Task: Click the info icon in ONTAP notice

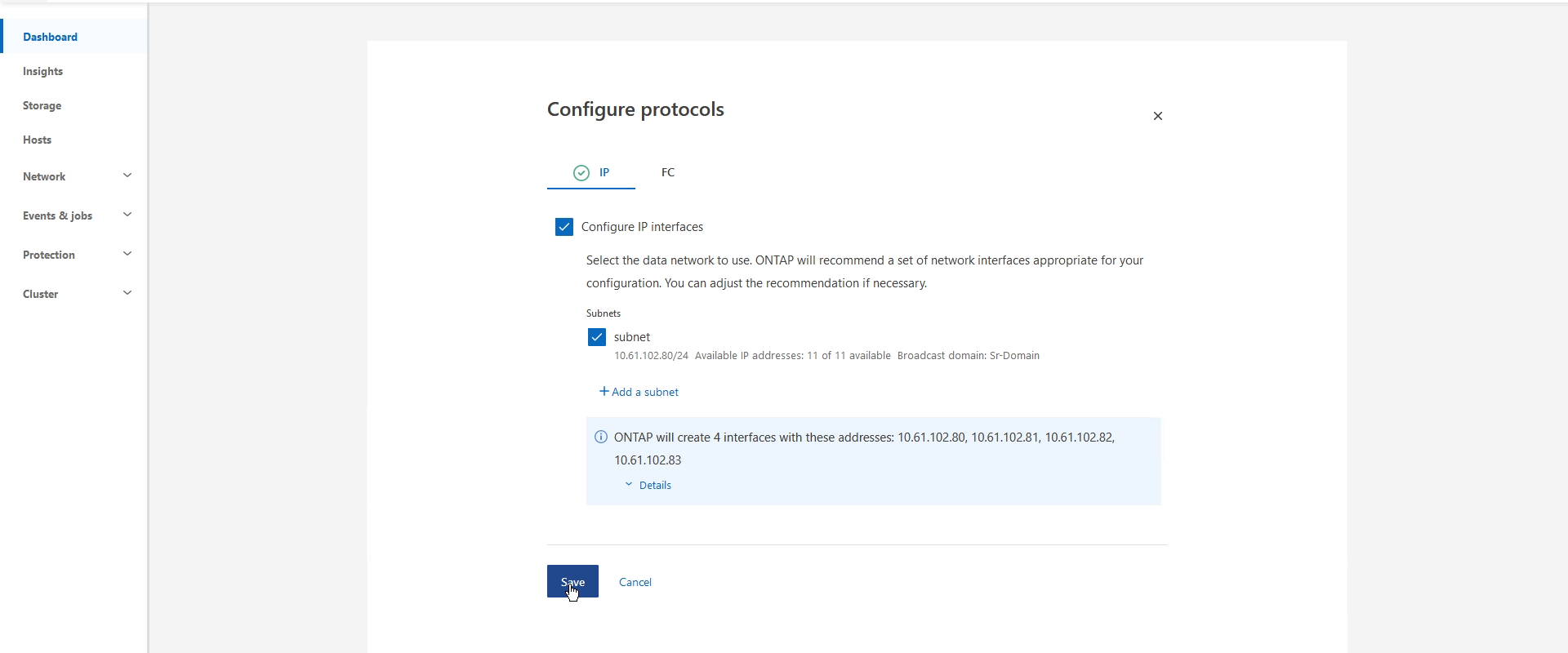Action: [x=601, y=437]
